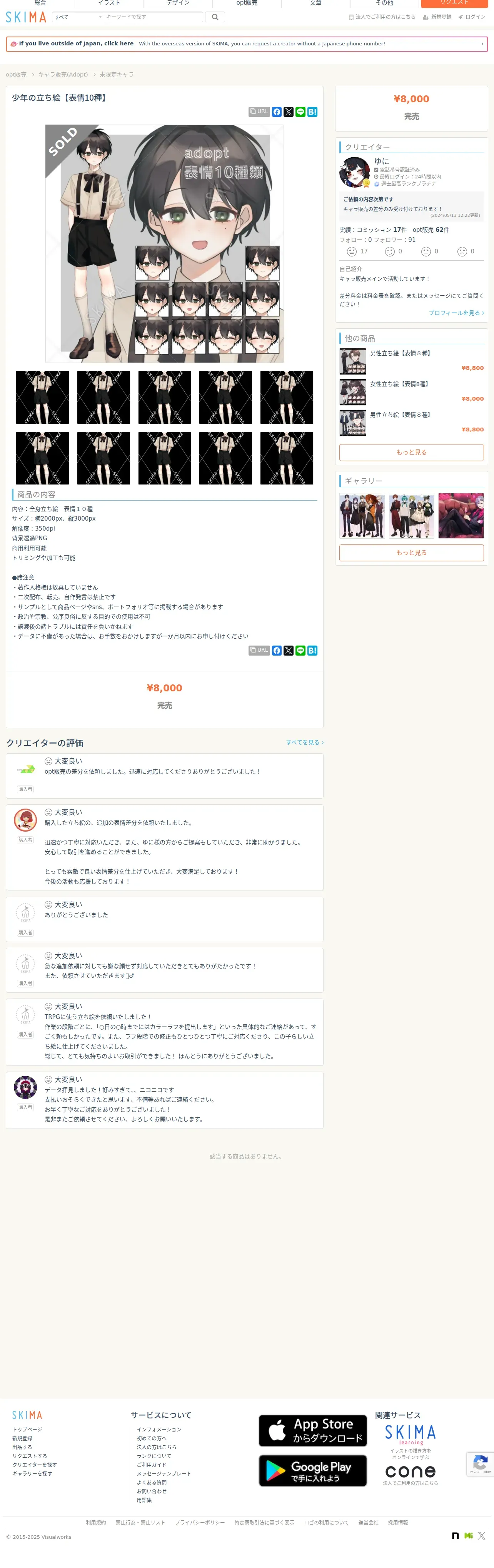Viewport: 494px width, 1568px height.
Task: Open 女性立ち絵【表情8種】 listing
Action: coord(400,384)
